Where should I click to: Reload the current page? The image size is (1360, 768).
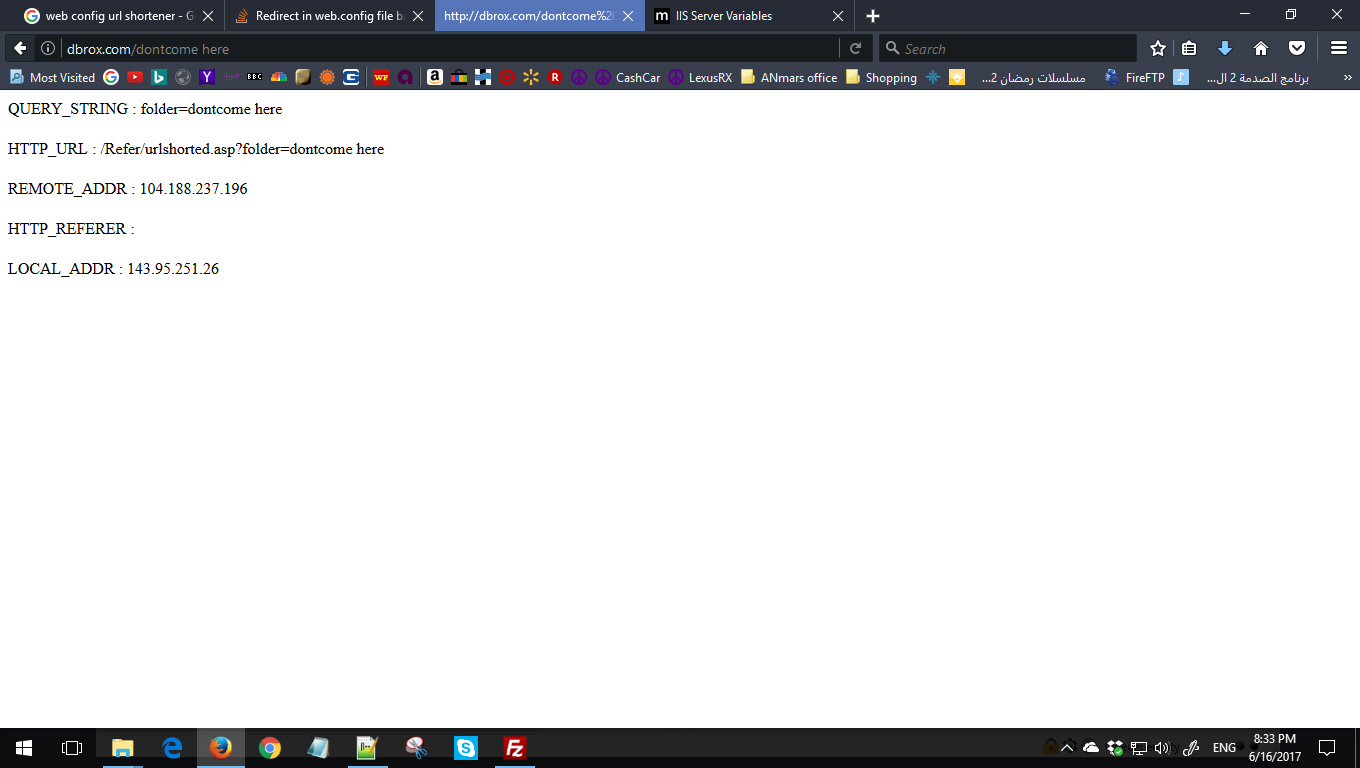pyautogui.click(x=855, y=48)
